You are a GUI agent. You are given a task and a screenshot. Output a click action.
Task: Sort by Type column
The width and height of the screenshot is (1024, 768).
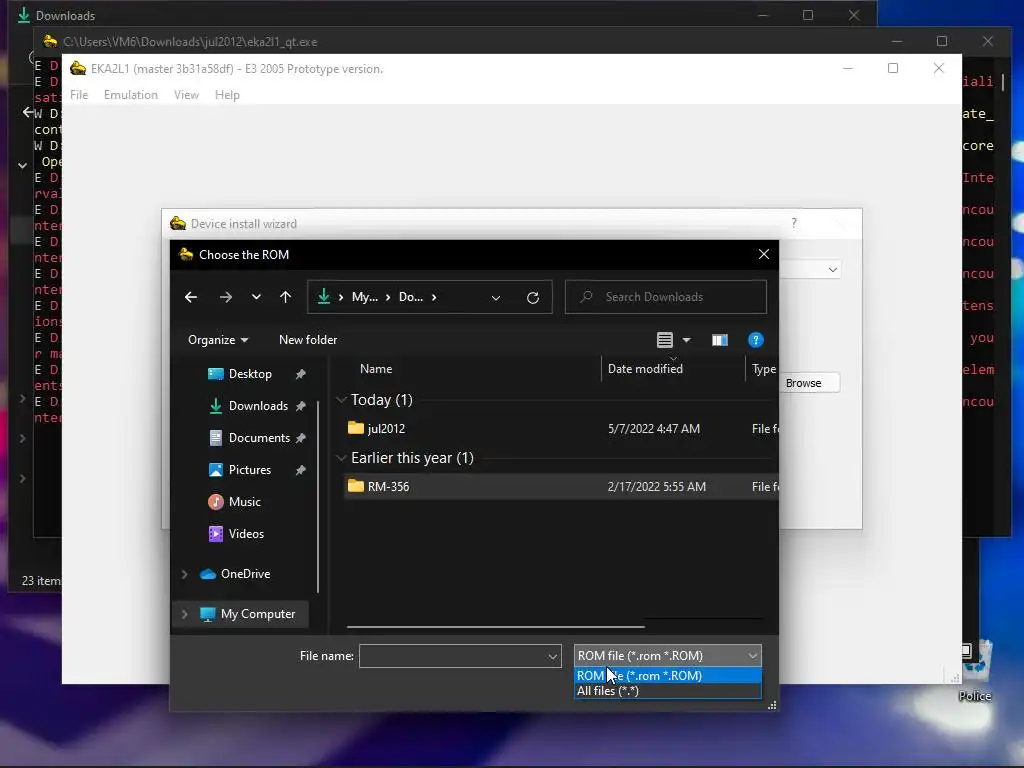click(763, 369)
